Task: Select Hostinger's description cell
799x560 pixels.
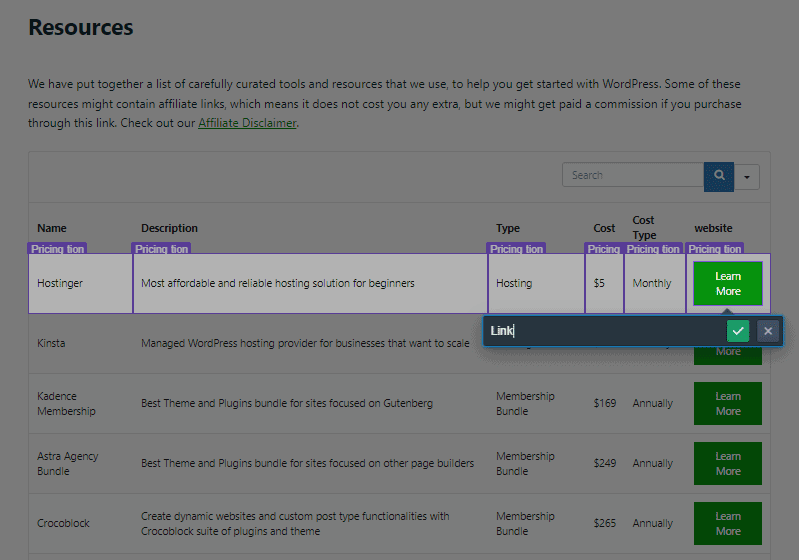Action: pos(310,283)
